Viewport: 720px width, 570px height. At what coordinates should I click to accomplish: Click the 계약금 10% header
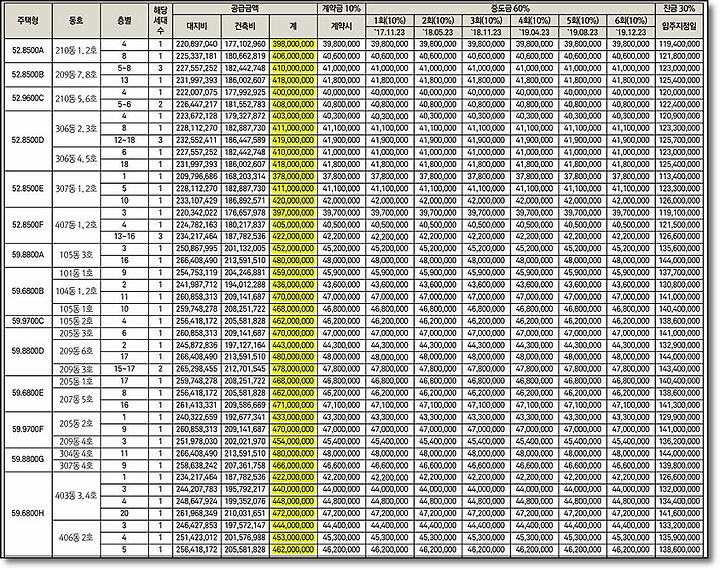pyautogui.click(x=341, y=9)
